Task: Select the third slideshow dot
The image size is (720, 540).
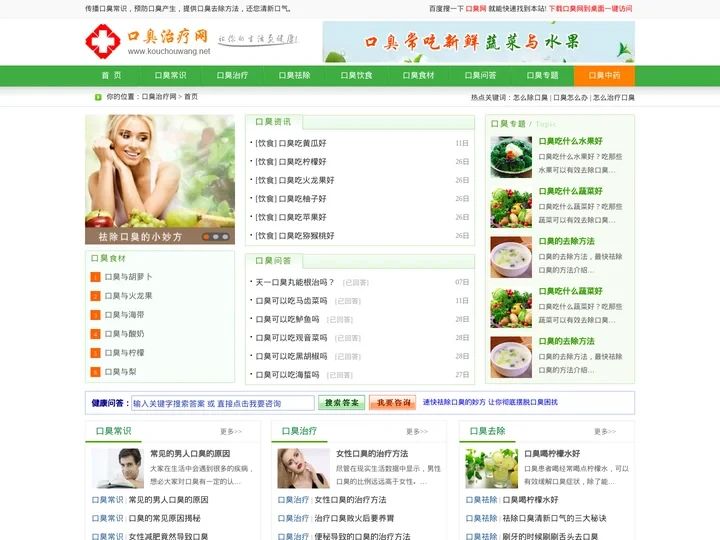Action: pos(225,237)
